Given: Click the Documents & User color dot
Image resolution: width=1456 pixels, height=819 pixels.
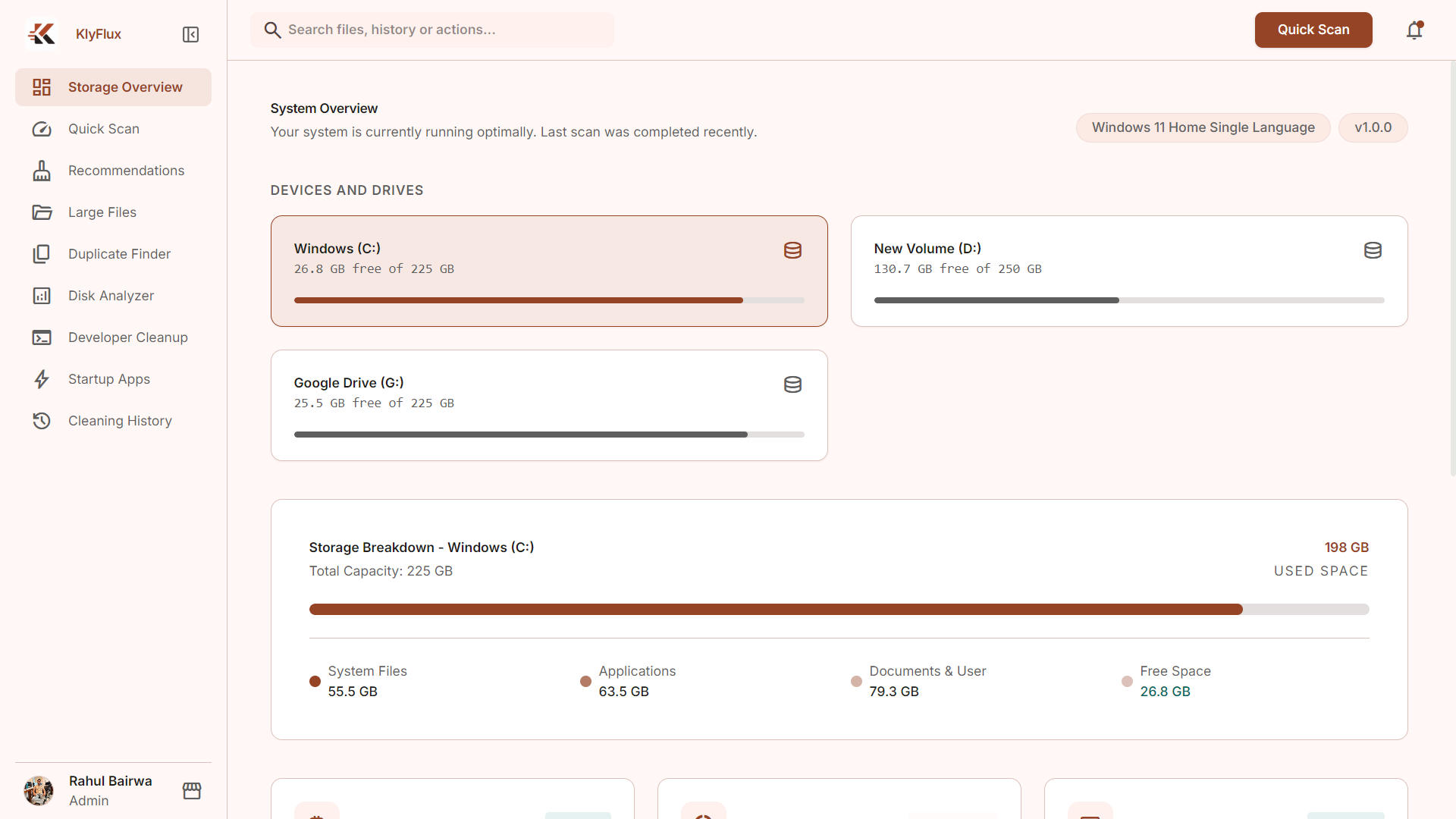Looking at the screenshot, I should click(856, 681).
